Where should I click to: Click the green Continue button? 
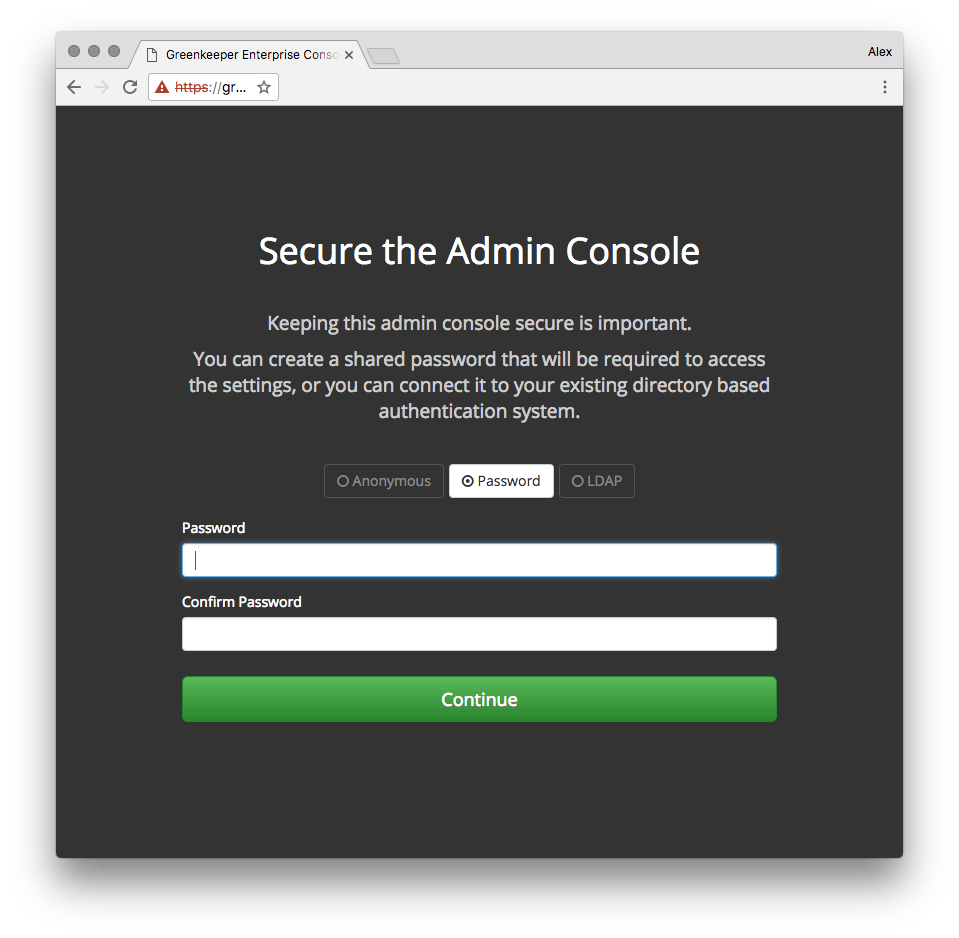(x=479, y=699)
